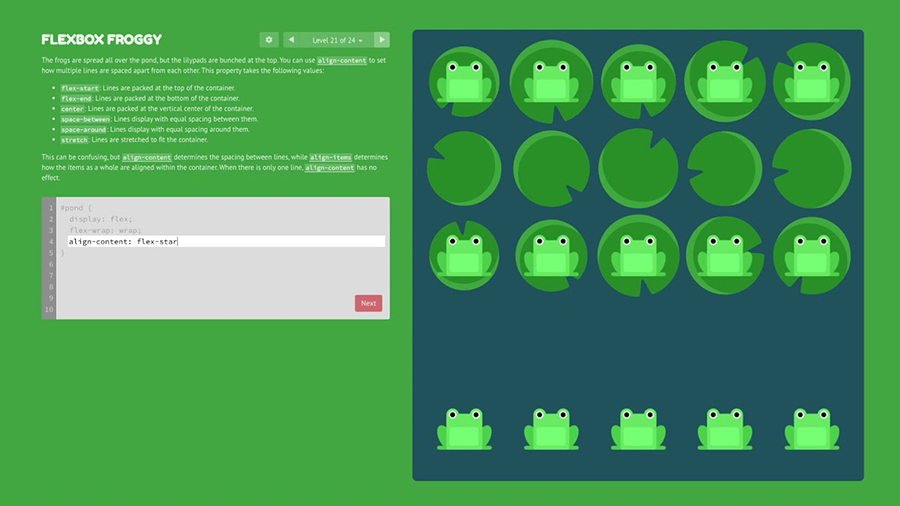Open the settings gear menu

click(269, 40)
